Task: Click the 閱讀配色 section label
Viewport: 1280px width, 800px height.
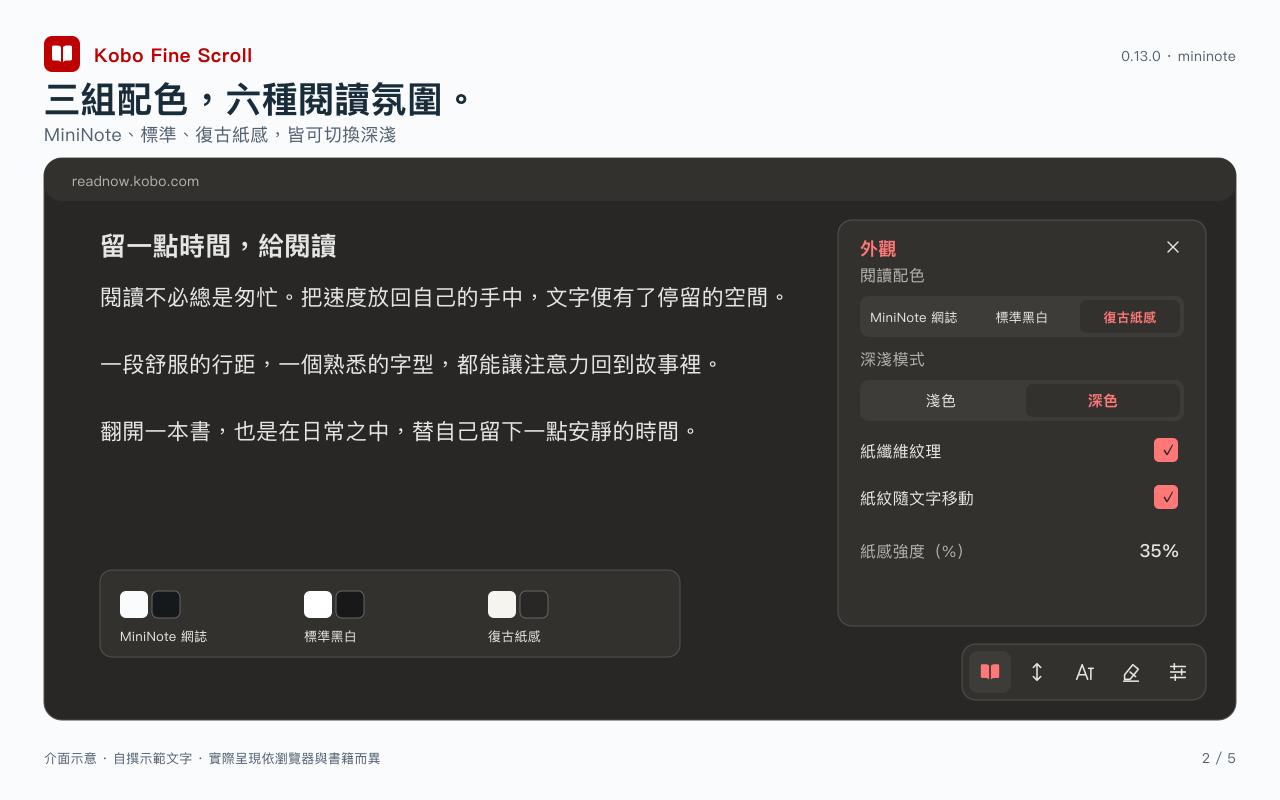Action: tap(892, 275)
